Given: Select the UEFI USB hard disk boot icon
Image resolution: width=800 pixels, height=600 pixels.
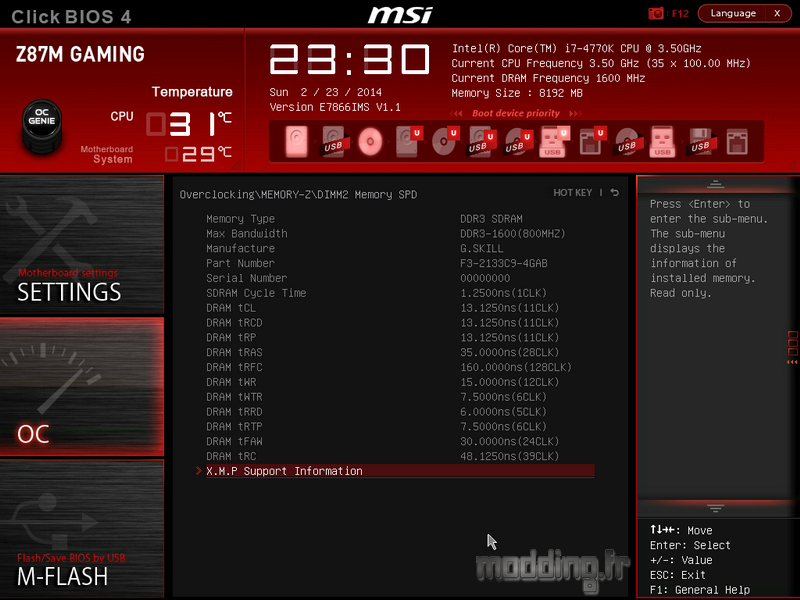Looking at the screenshot, I should tap(482, 142).
